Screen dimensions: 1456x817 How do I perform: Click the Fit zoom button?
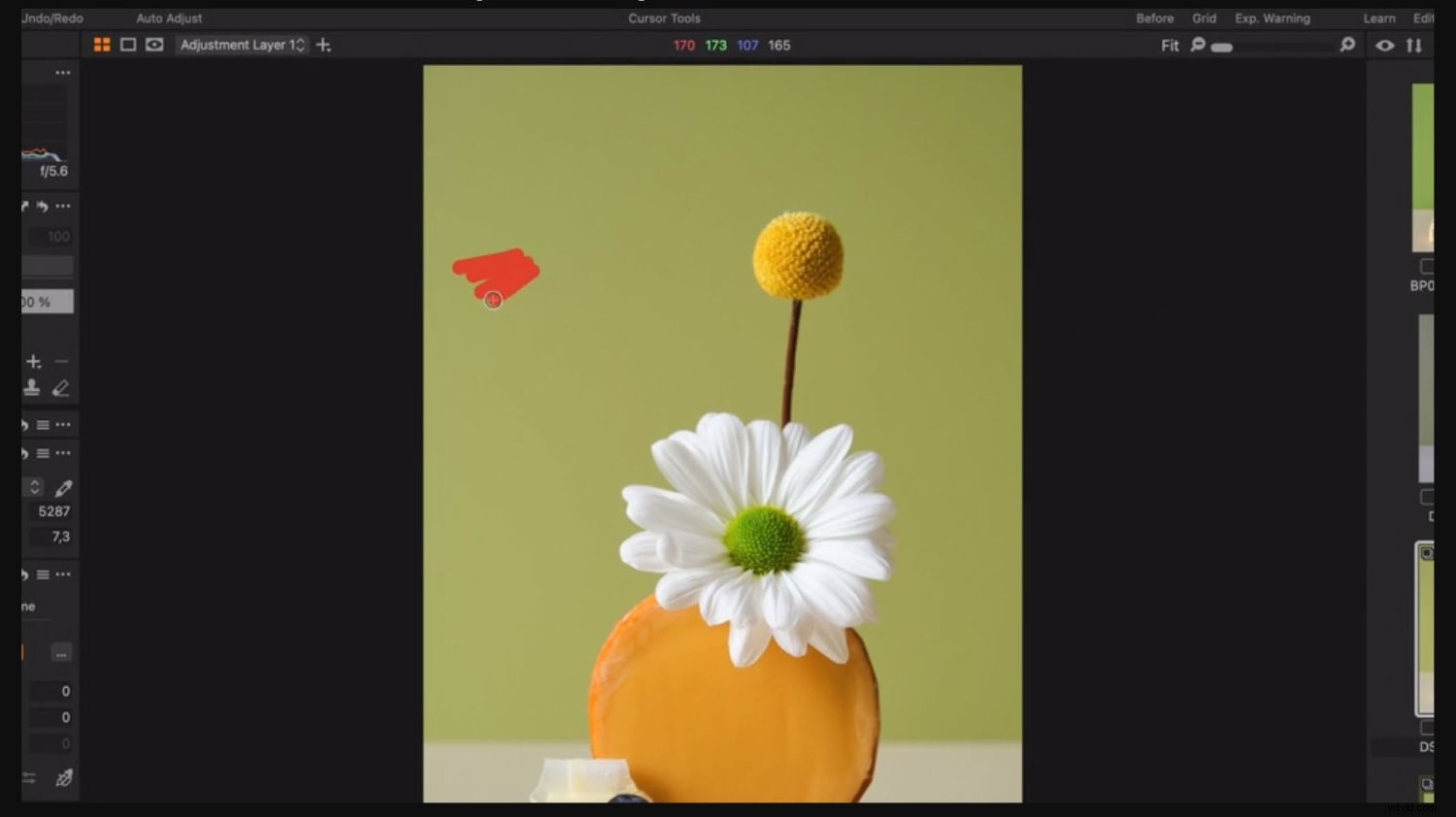coord(1170,46)
